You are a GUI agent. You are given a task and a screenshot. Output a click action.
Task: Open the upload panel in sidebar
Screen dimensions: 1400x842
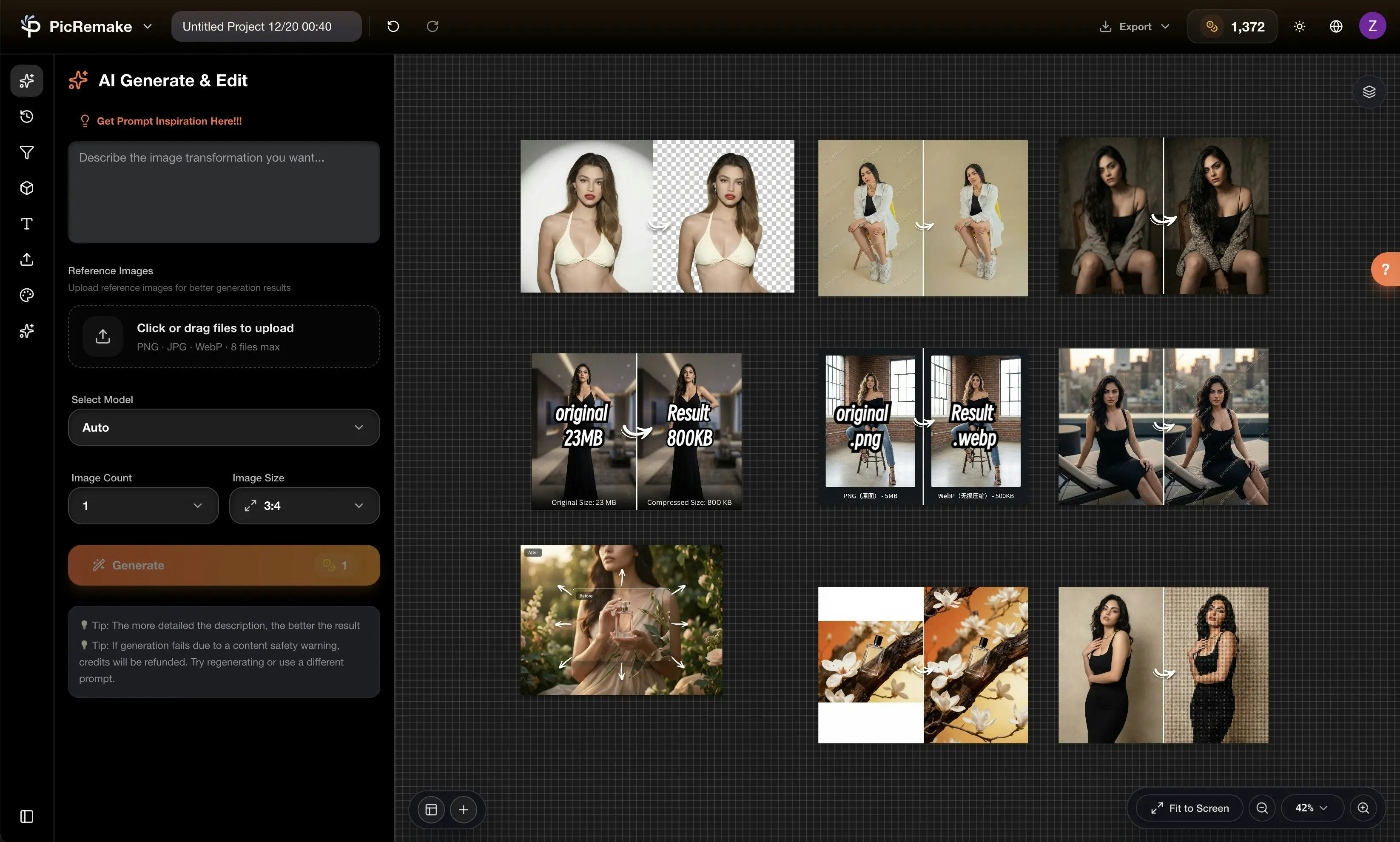[x=27, y=260]
